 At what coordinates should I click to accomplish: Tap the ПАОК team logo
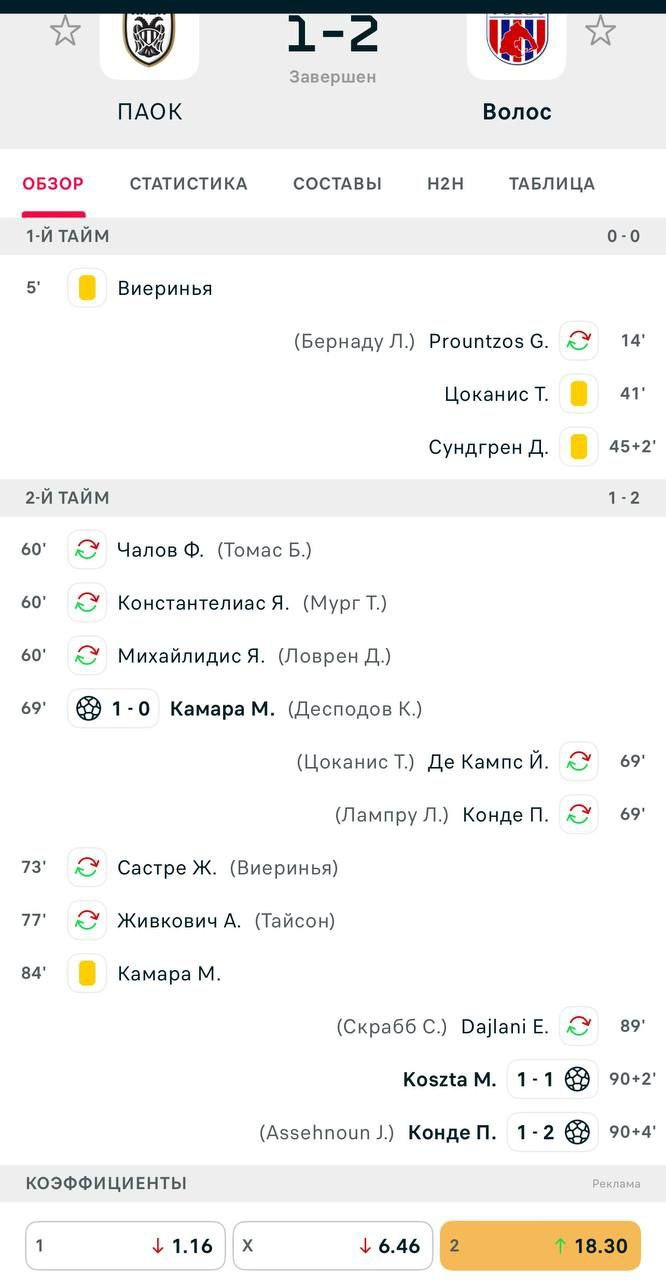tap(149, 38)
